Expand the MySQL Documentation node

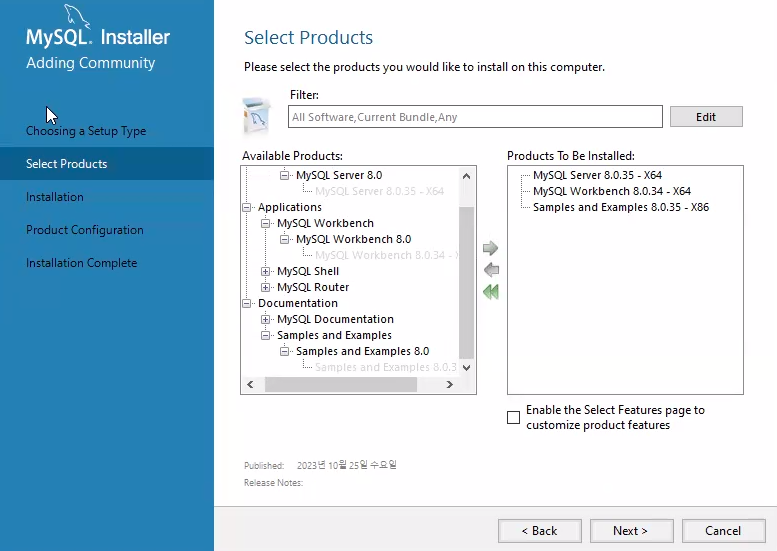(266, 319)
